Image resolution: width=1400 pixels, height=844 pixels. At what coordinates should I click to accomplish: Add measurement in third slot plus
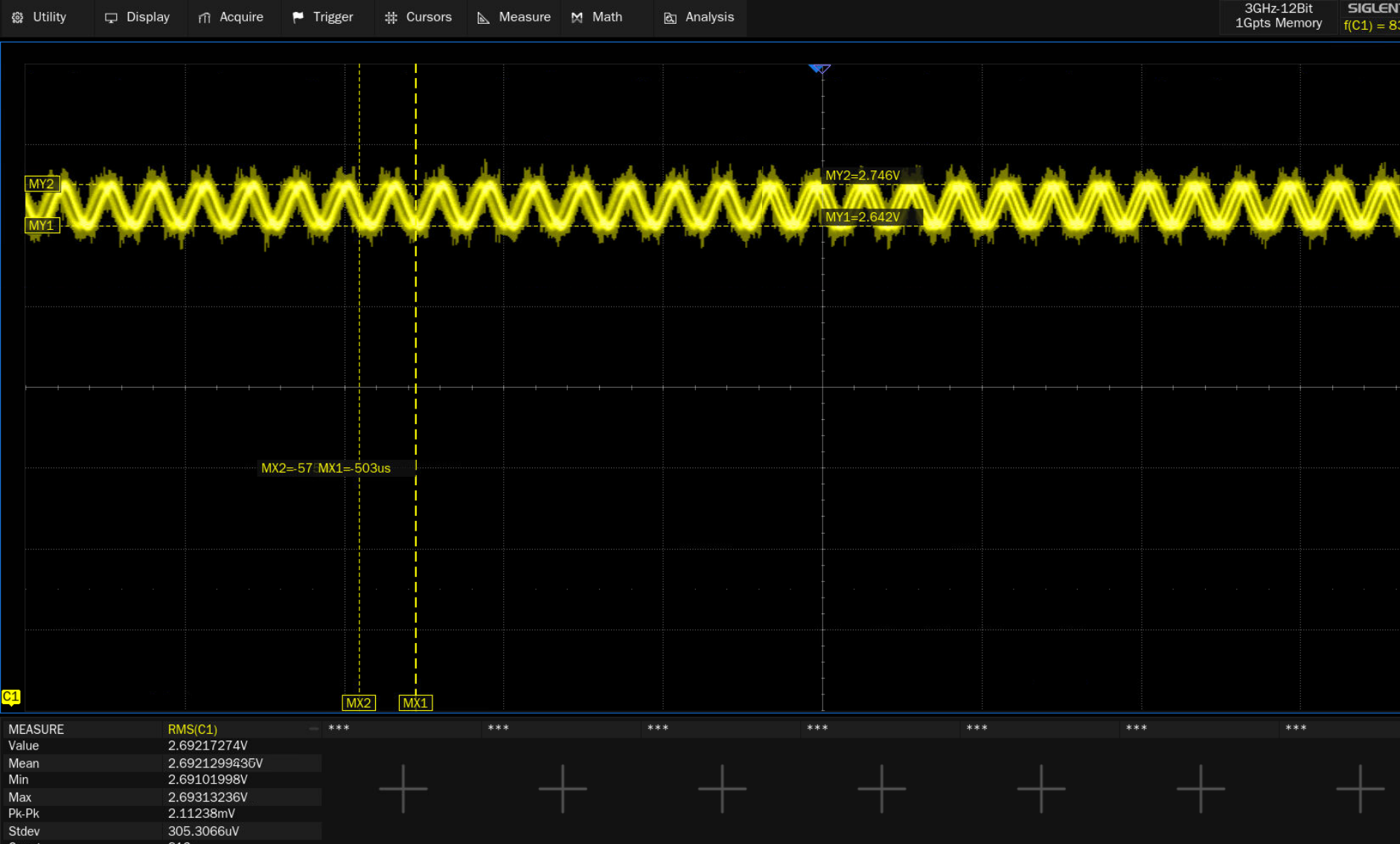(x=563, y=788)
